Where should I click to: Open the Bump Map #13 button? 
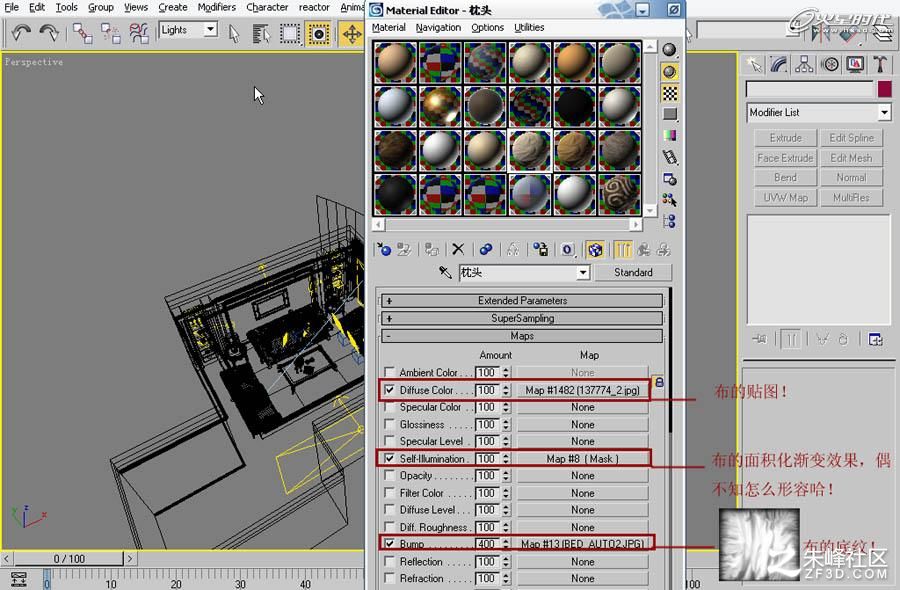tap(582, 544)
